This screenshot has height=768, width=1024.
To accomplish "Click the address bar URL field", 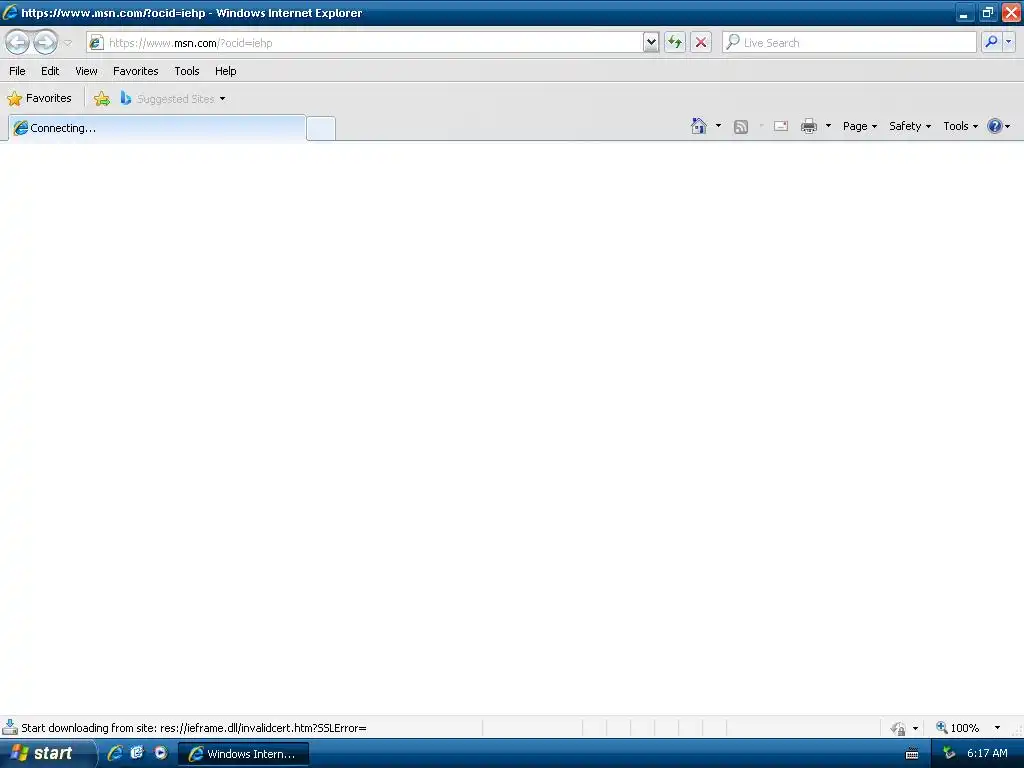I will (x=364, y=43).
